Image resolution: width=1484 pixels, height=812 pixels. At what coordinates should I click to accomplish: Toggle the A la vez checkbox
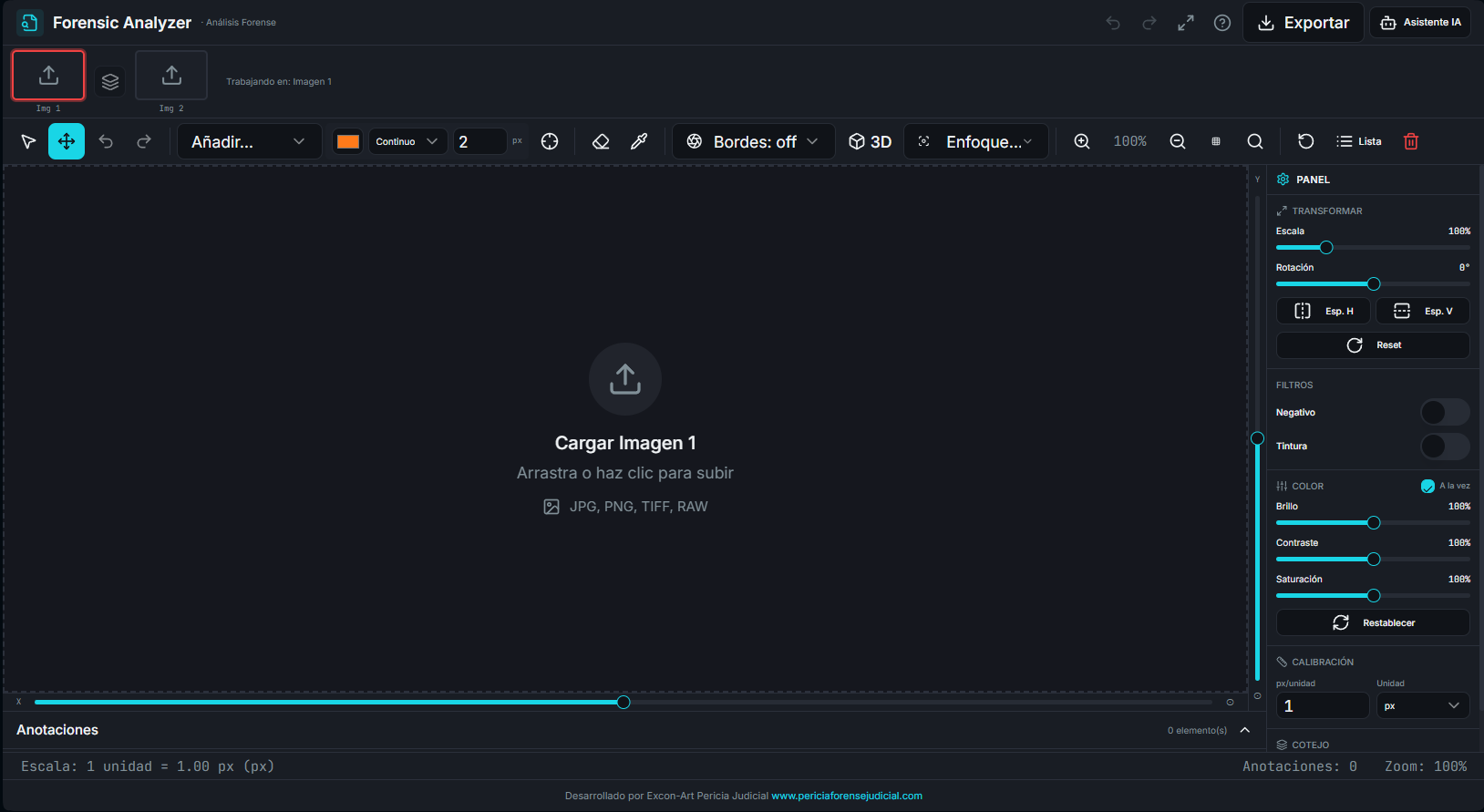(x=1427, y=486)
